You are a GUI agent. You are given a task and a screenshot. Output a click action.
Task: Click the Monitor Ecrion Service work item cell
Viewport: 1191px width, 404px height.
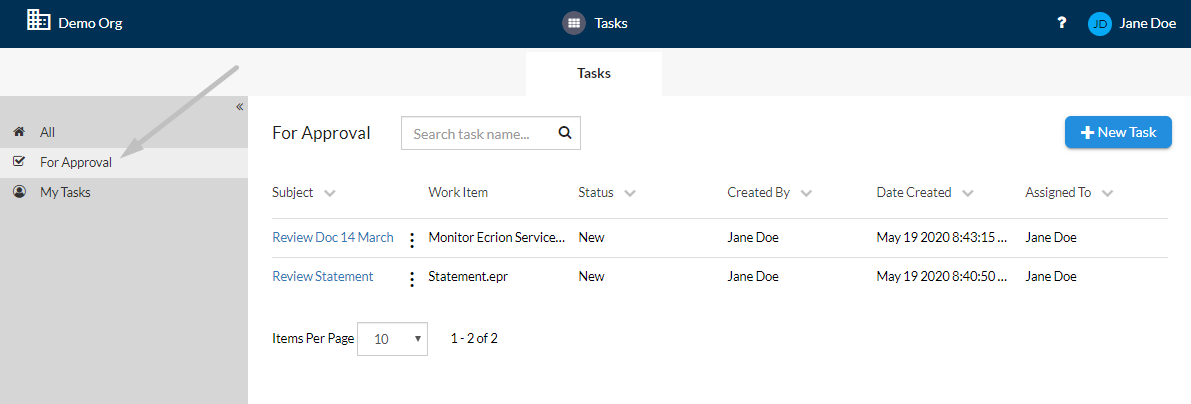(497, 237)
